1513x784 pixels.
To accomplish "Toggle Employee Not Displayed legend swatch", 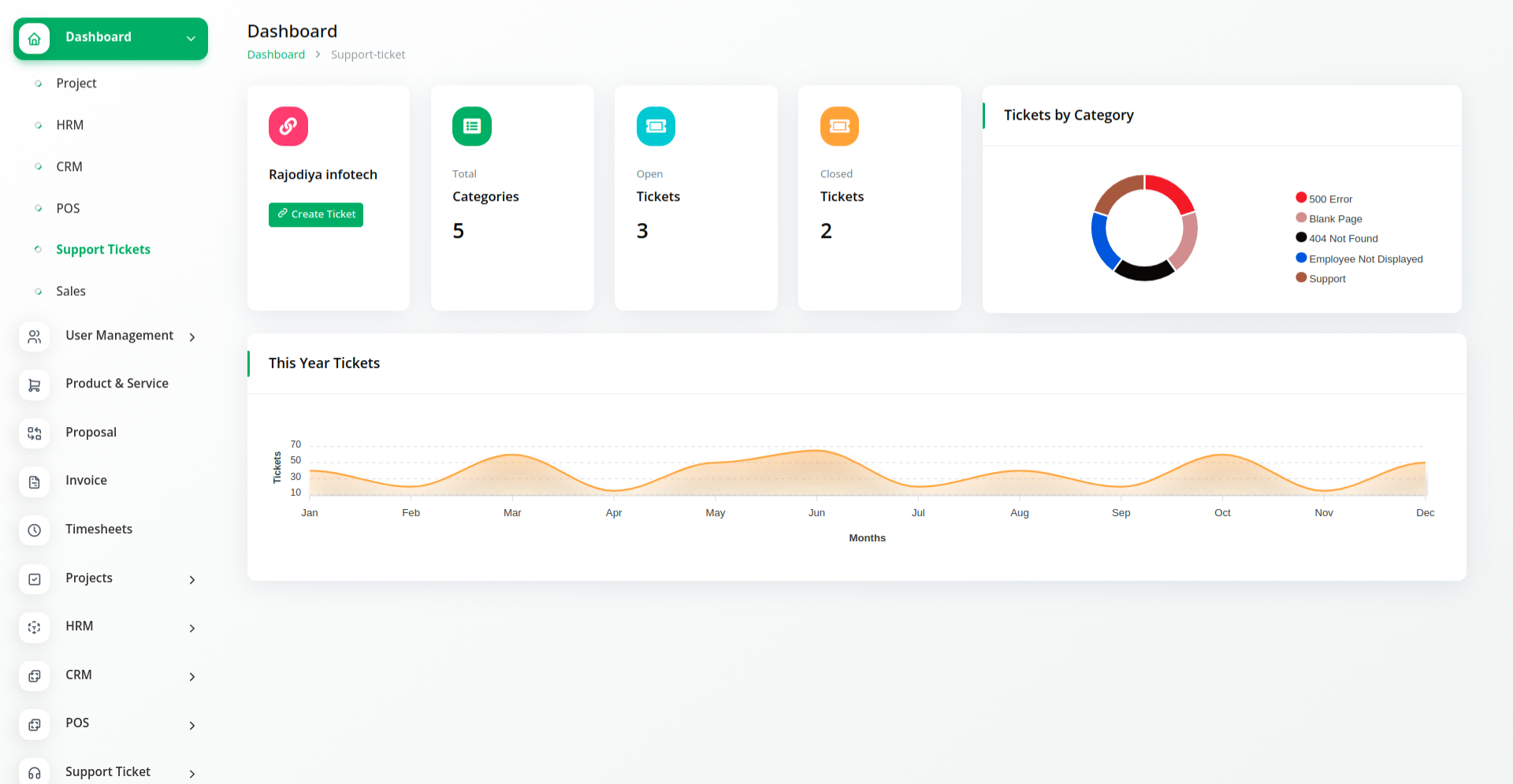I will pos(1301,258).
